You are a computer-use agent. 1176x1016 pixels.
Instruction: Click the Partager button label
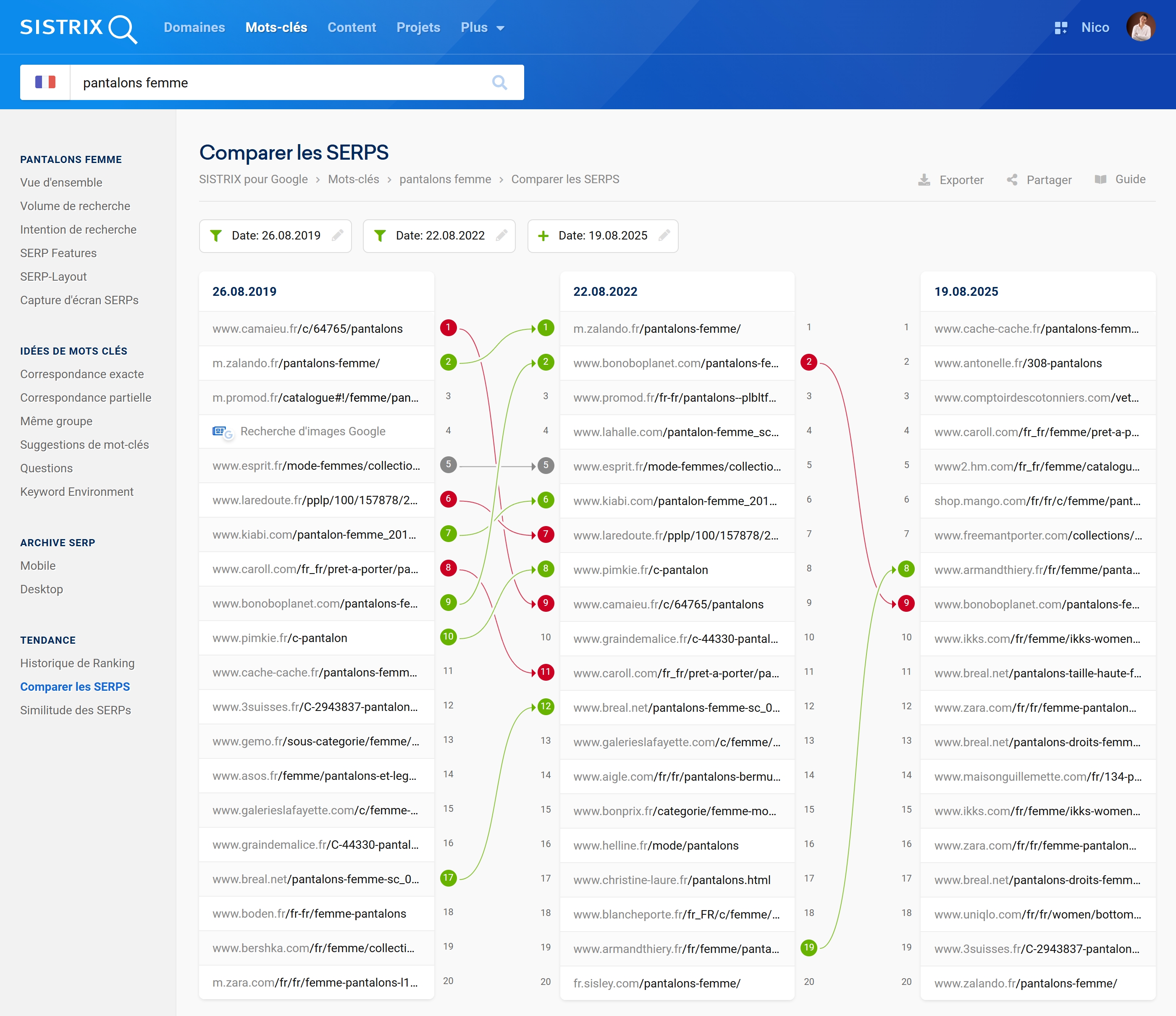click(1049, 180)
